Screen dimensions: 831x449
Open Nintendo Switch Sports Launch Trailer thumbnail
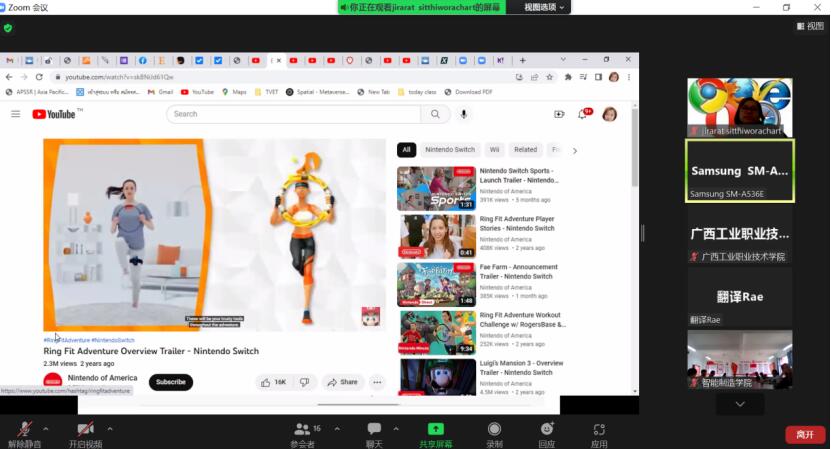pyautogui.click(x=436, y=189)
